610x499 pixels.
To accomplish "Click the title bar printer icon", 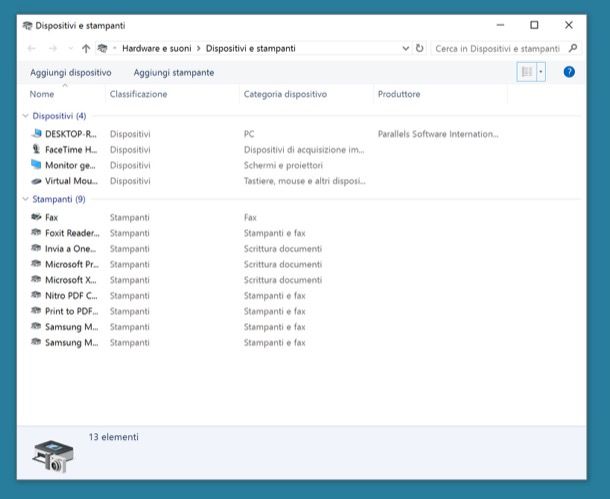I will (x=27, y=26).
